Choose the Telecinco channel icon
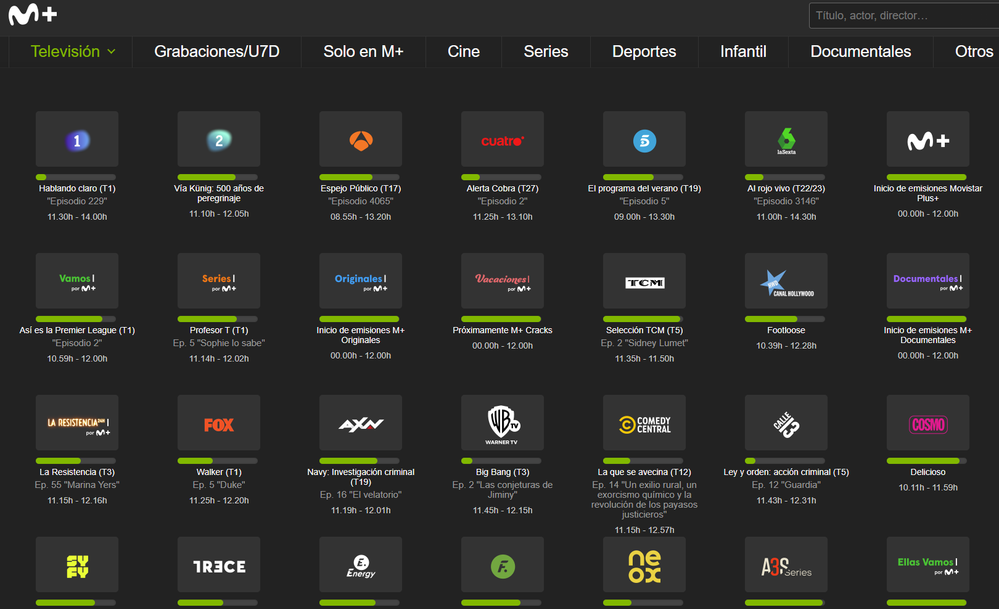999x609 pixels. (645, 140)
